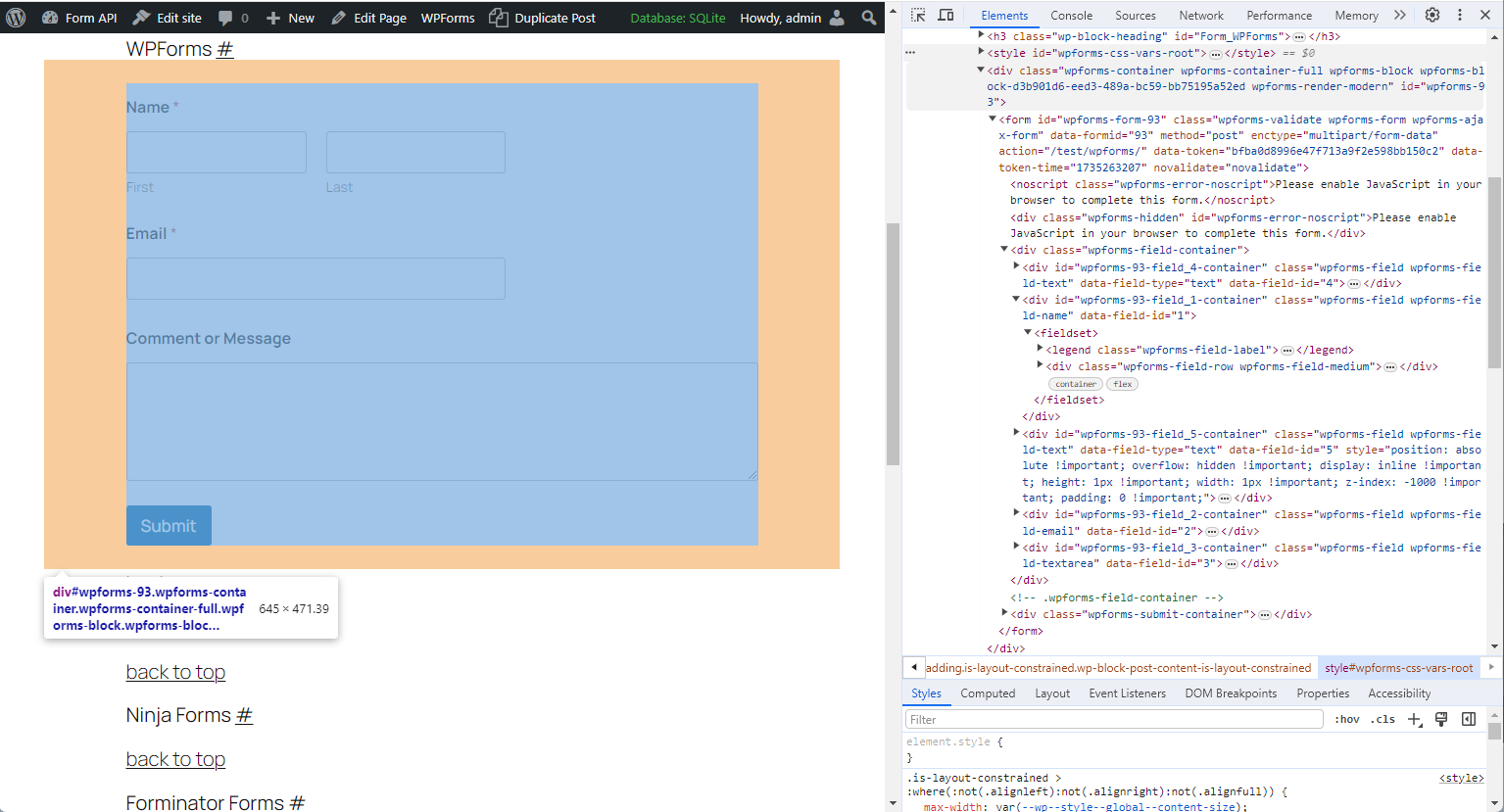
Task: Switch to the Console tab
Action: tap(1071, 16)
